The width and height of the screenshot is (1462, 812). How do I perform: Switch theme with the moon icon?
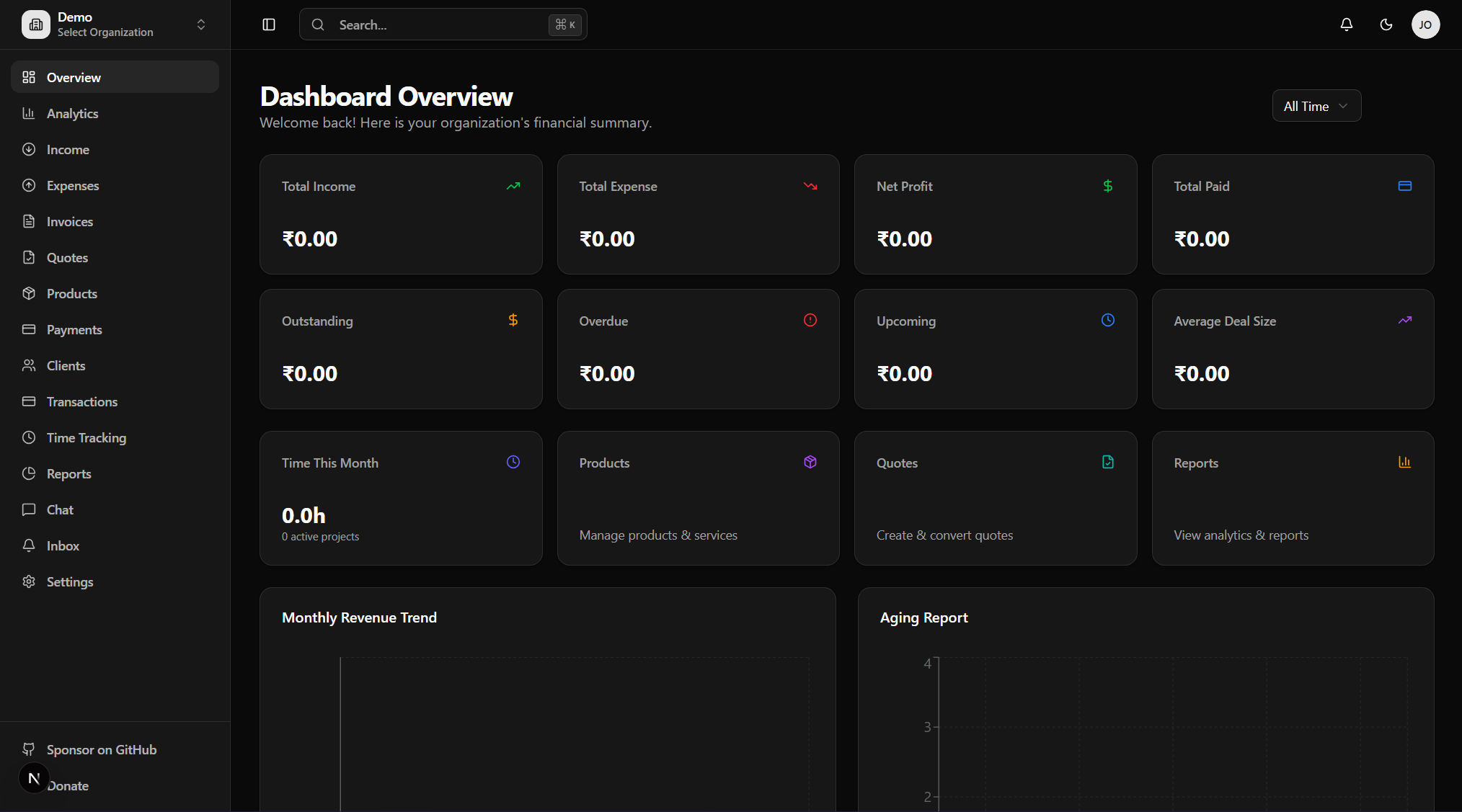[x=1386, y=24]
